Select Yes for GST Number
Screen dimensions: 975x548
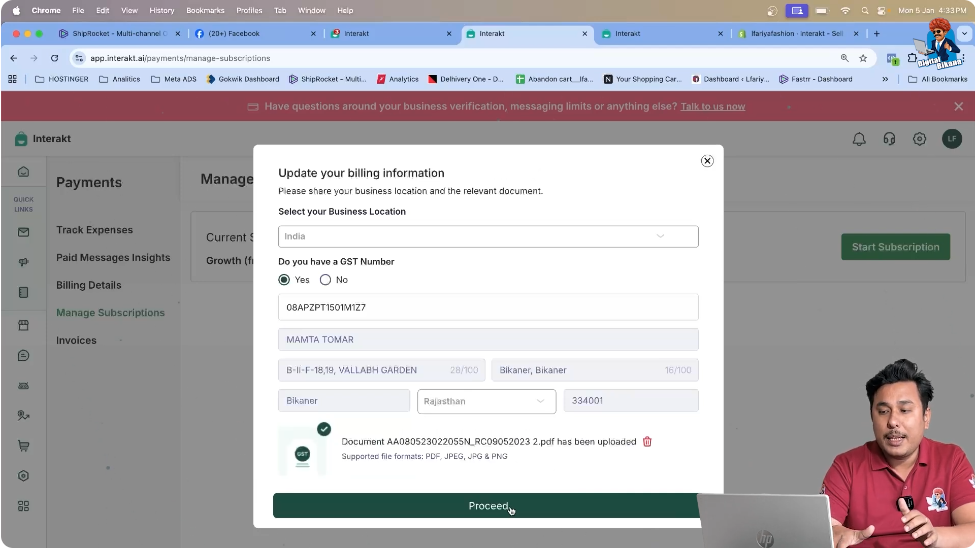pos(284,280)
